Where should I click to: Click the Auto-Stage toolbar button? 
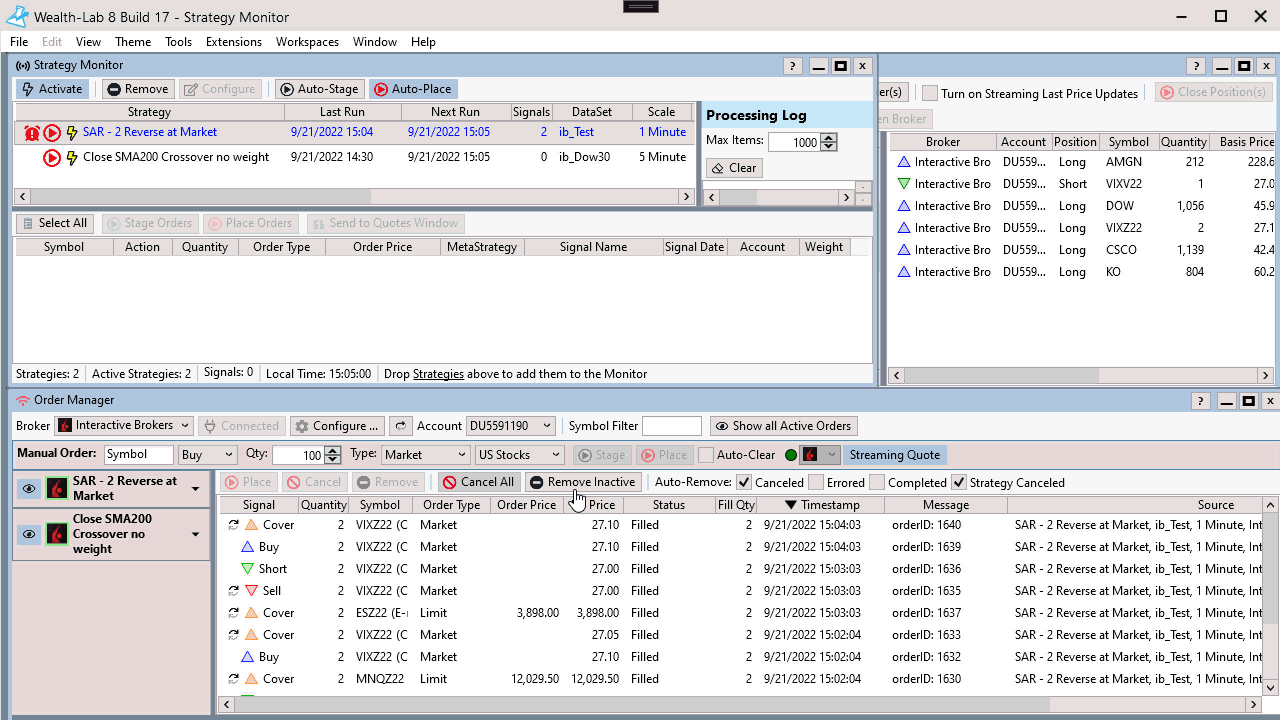[317, 89]
